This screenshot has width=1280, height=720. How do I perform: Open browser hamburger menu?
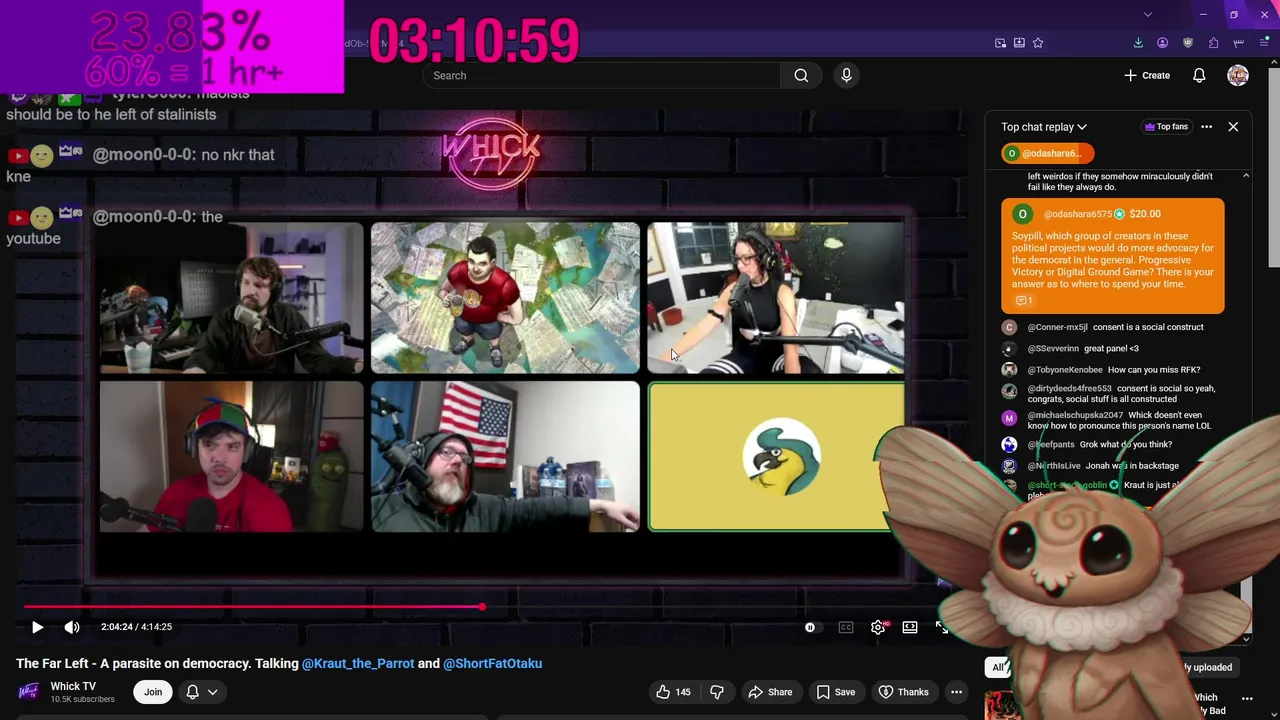1264,43
